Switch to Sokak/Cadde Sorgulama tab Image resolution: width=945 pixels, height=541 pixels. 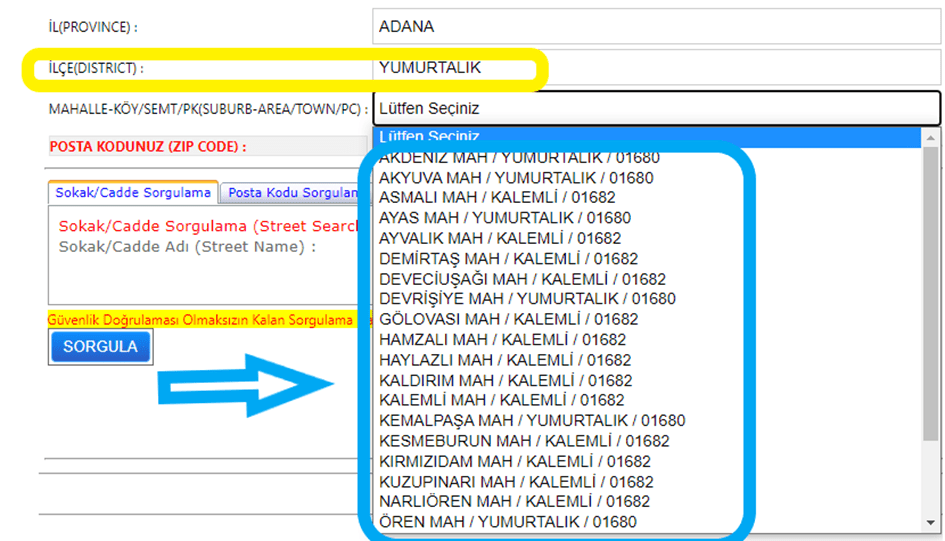click(x=133, y=192)
